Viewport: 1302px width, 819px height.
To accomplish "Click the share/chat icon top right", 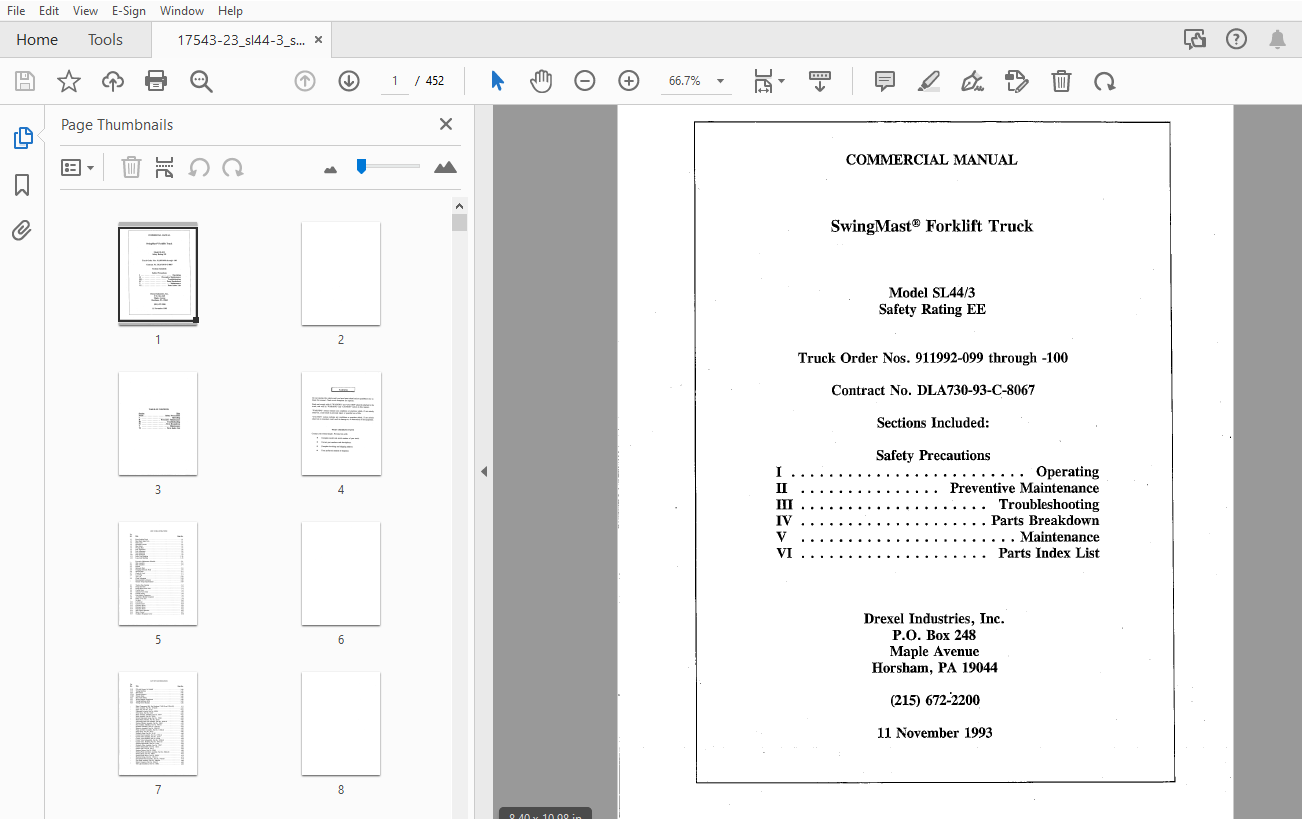I will coord(1194,39).
